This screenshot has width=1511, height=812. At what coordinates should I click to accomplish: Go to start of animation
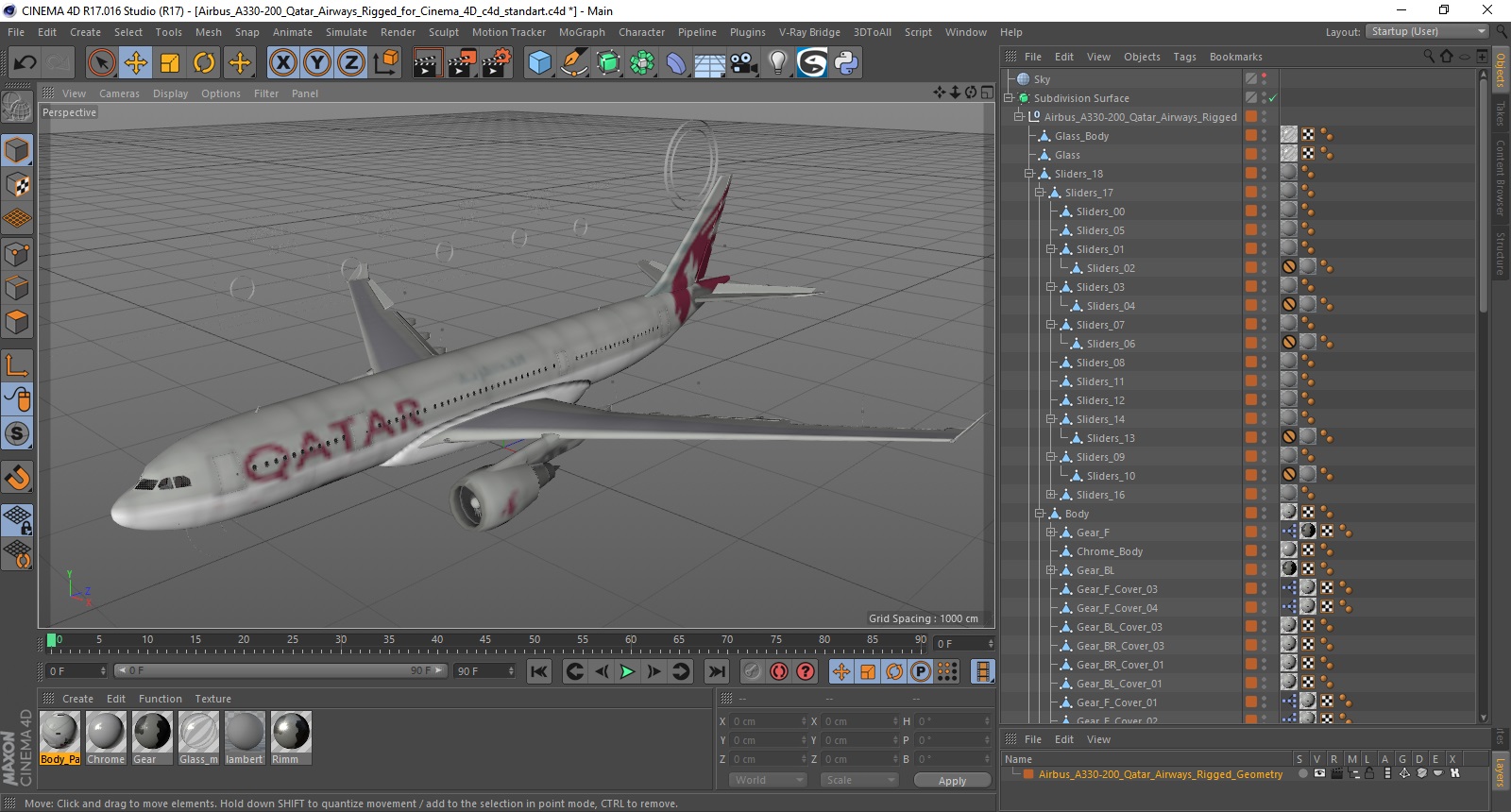539,671
